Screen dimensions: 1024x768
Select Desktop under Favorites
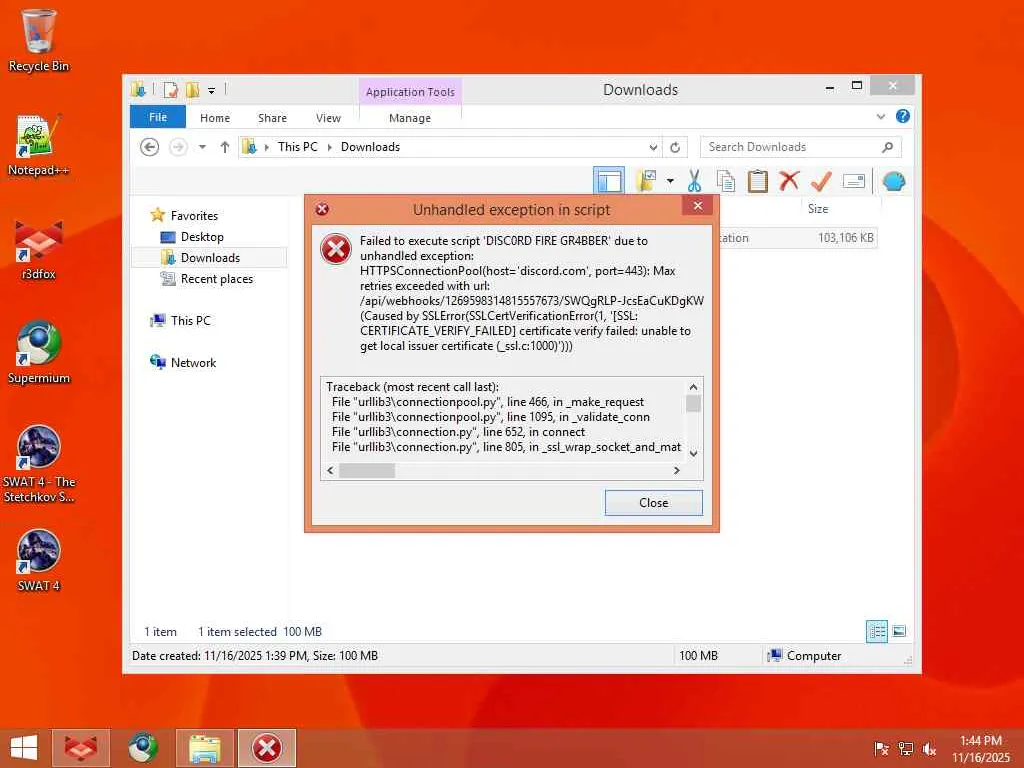(x=202, y=236)
